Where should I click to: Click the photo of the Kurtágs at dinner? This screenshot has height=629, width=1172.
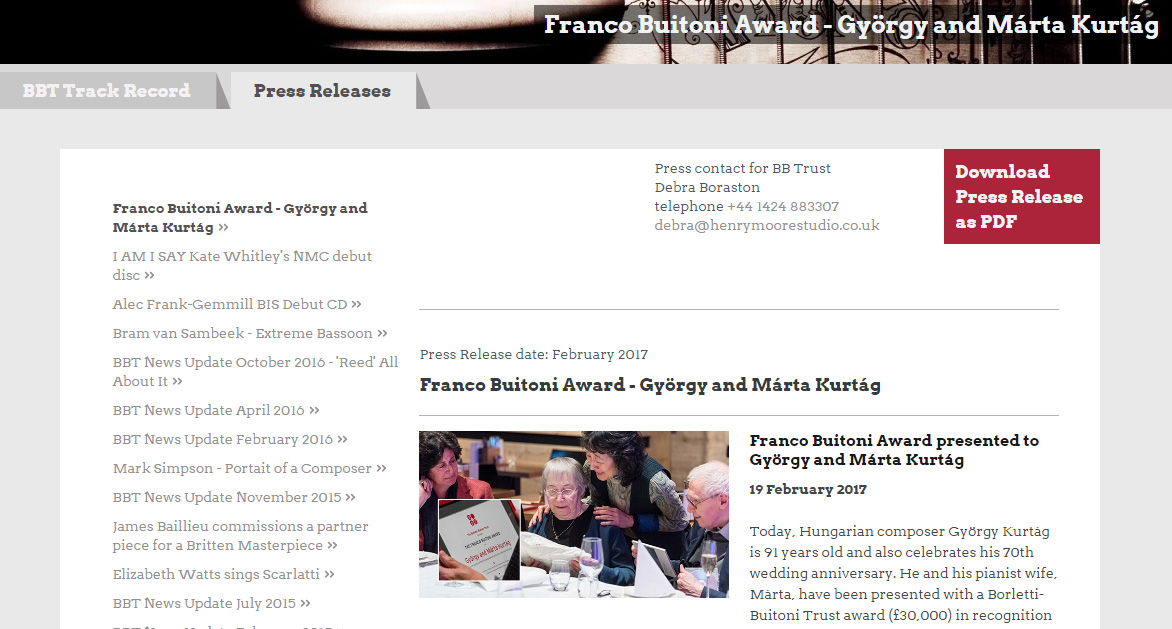pyautogui.click(x=573, y=514)
